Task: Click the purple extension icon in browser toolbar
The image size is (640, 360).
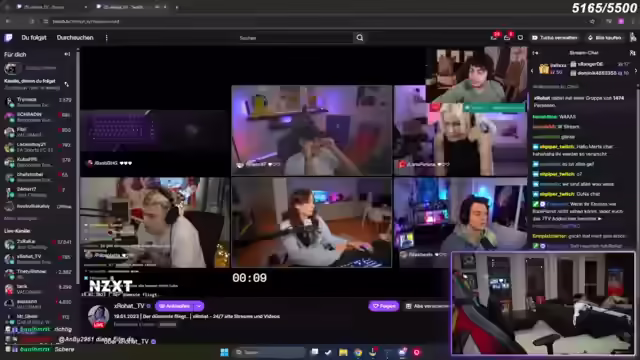Action: [621, 21]
